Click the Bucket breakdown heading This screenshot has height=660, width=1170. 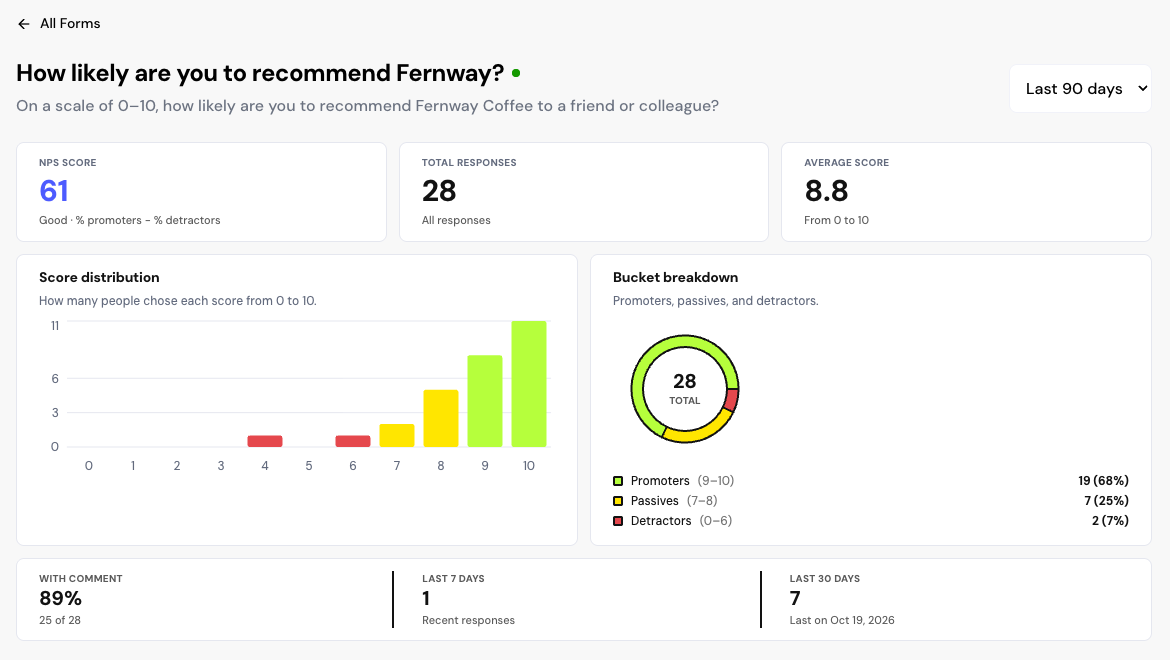tap(675, 277)
